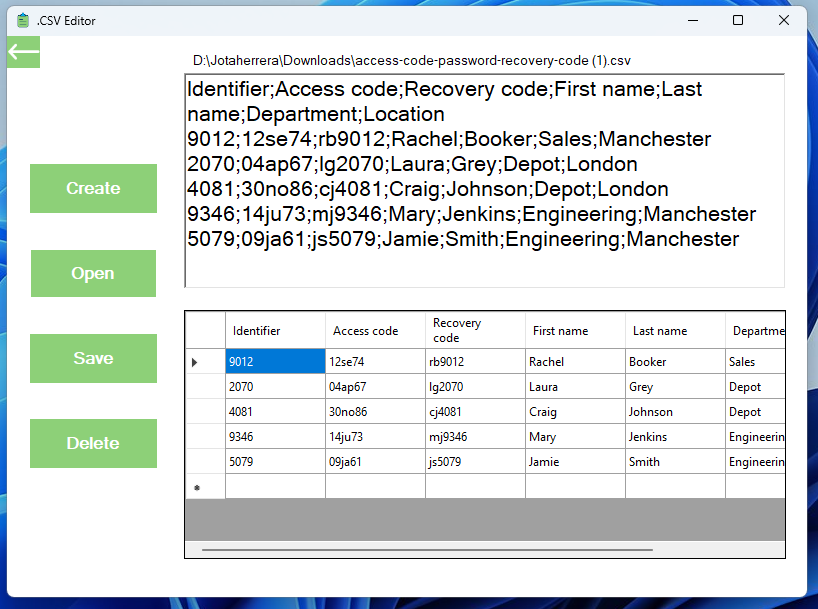Image resolution: width=818 pixels, height=609 pixels.
Task: Click the Create button
Action: [93, 188]
